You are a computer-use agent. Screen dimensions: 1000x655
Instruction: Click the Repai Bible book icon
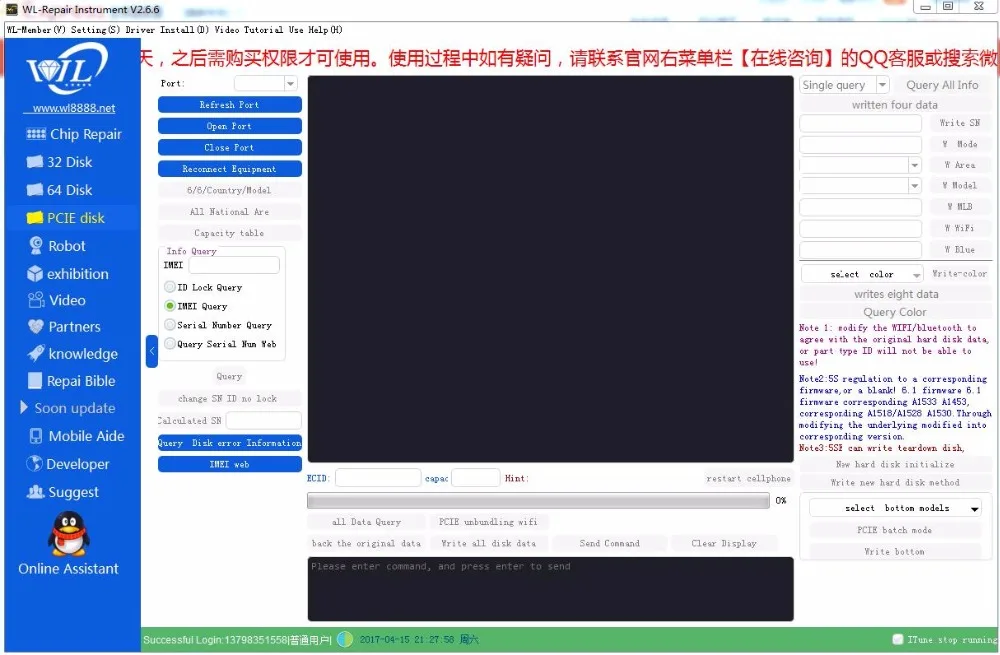tap(35, 381)
